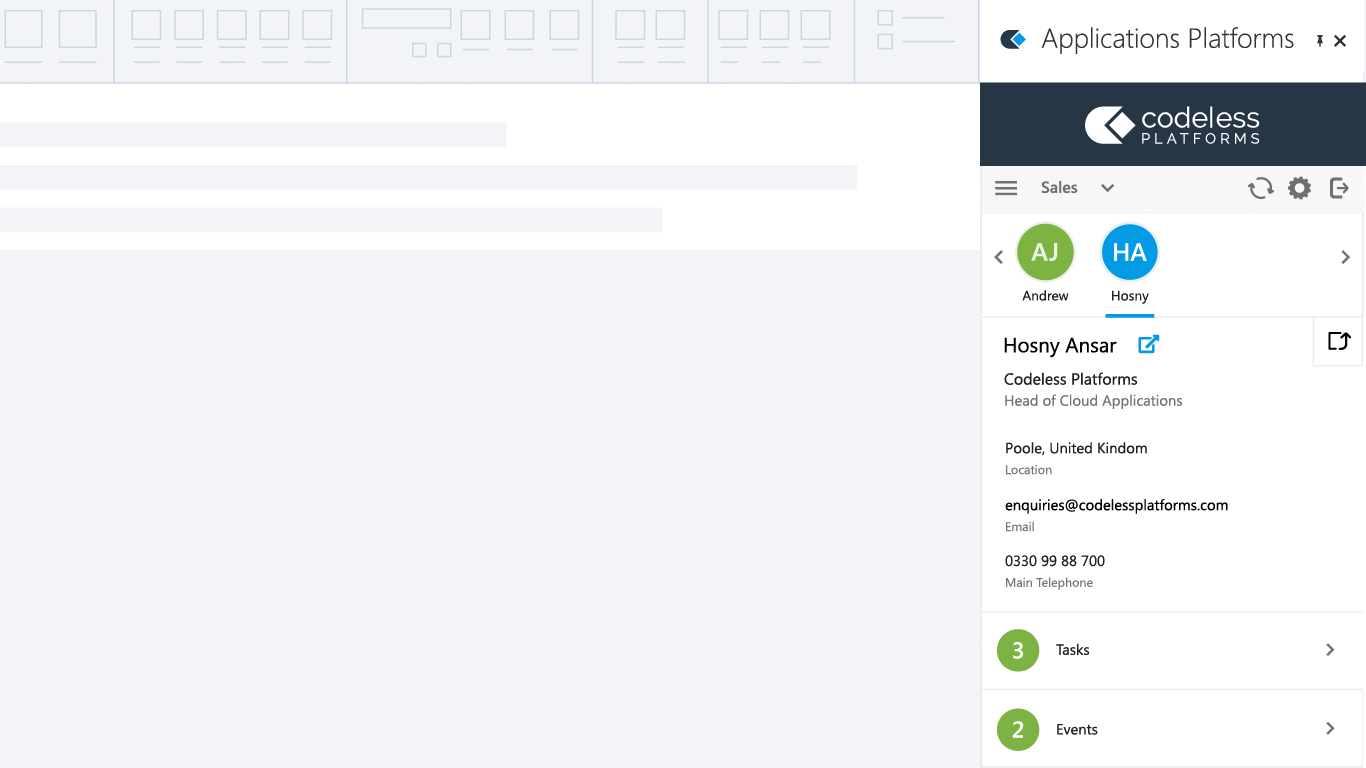This screenshot has height=768, width=1366.
Task: Click email enquiries@codelessplatforms.com
Action: pos(1116,505)
